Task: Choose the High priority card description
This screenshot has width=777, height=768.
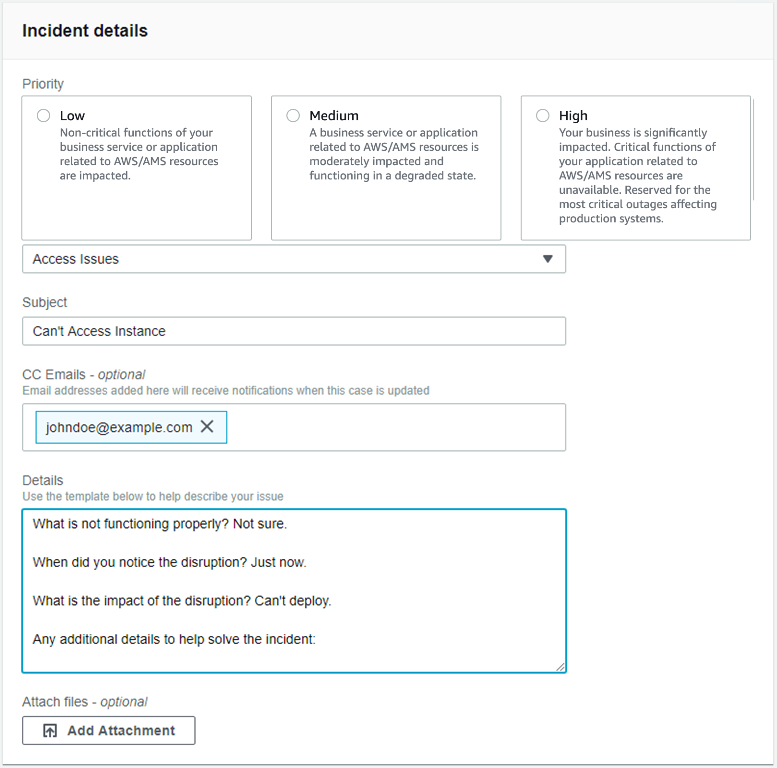Action: click(x=638, y=175)
